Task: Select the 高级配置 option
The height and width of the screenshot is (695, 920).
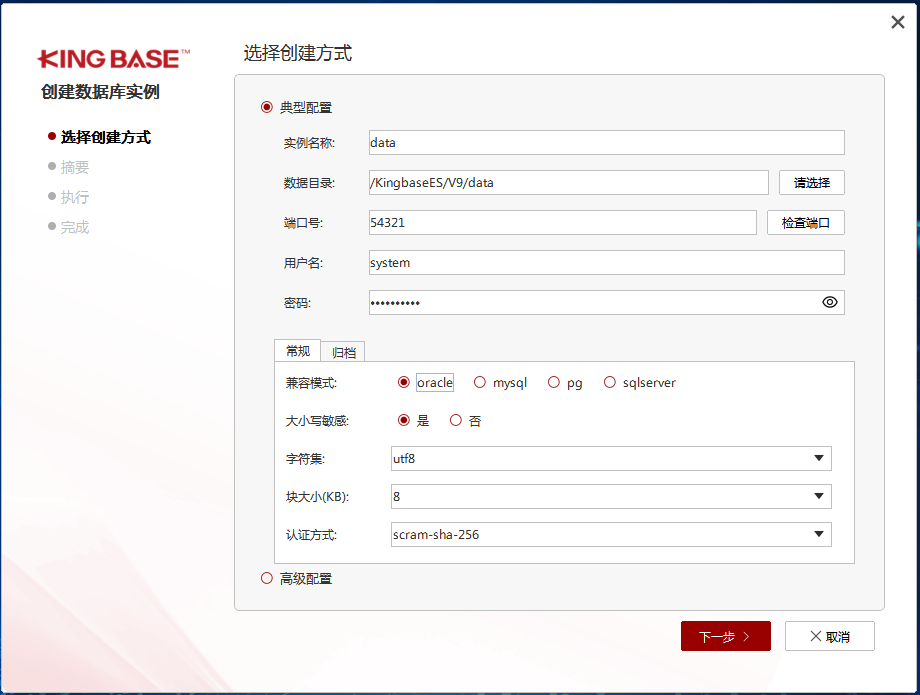Action: (x=266, y=577)
